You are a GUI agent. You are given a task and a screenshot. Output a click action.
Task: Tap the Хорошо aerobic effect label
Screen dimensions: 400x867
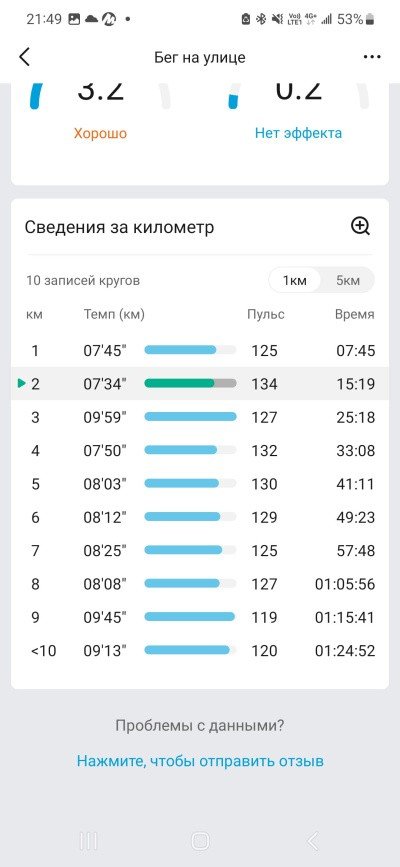click(100, 133)
